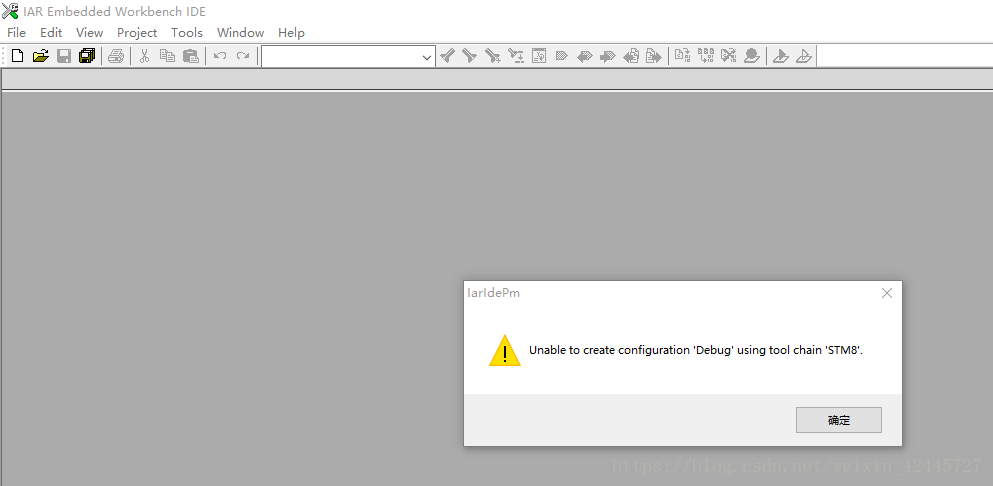Click the Save floppy disk icon
993x486 pixels.
click(64, 56)
